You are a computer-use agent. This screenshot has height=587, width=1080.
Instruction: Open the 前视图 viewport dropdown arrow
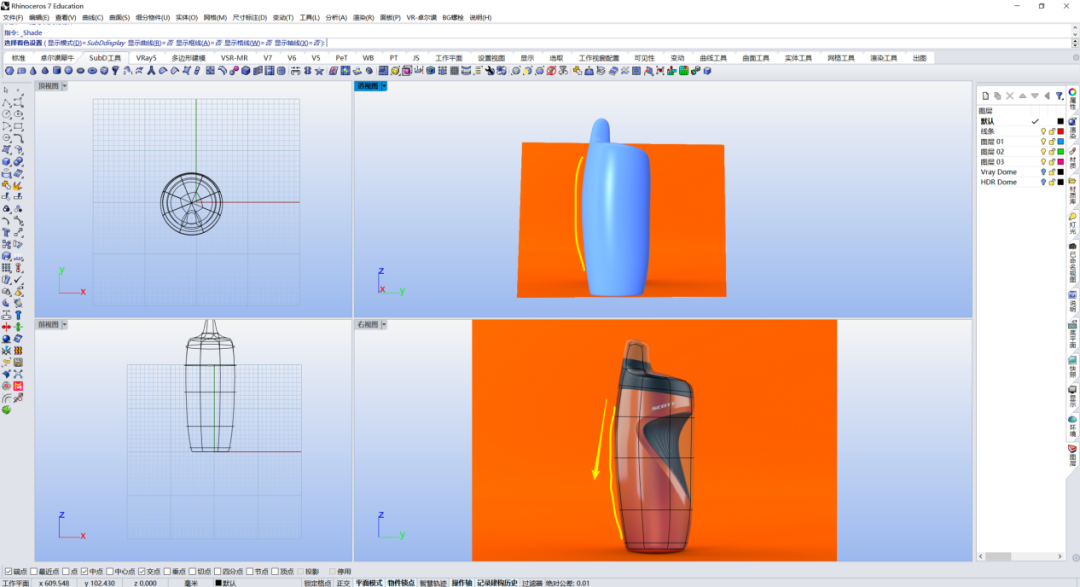[64, 325]
